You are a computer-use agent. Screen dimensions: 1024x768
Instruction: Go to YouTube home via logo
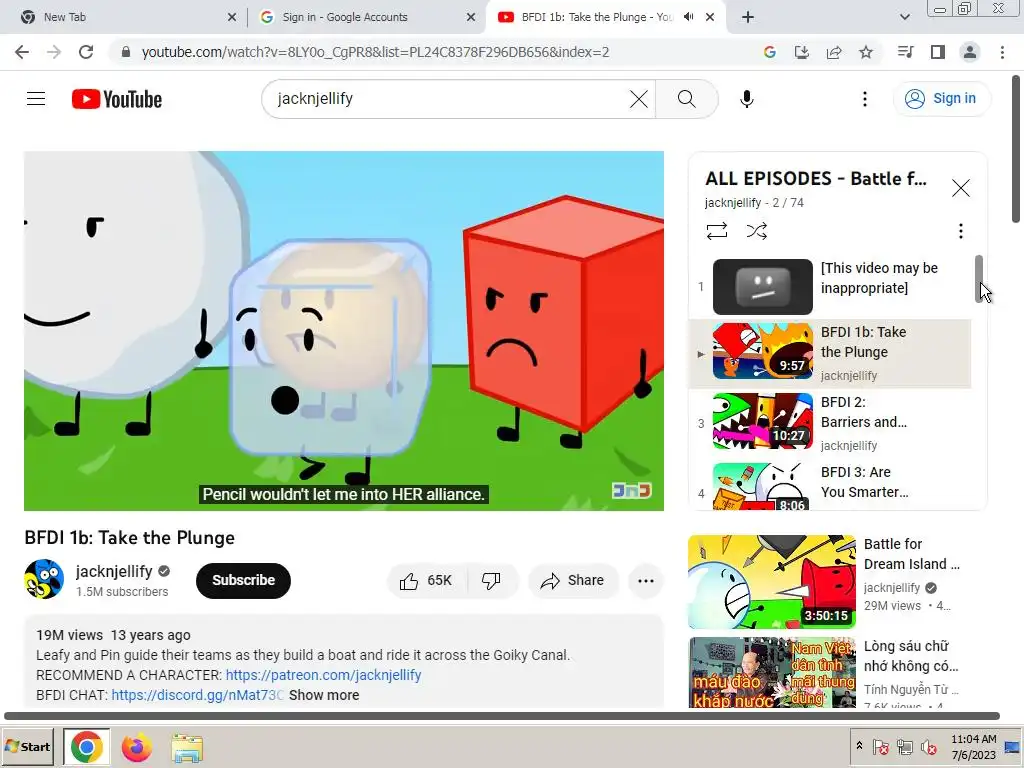click(117, 99)
